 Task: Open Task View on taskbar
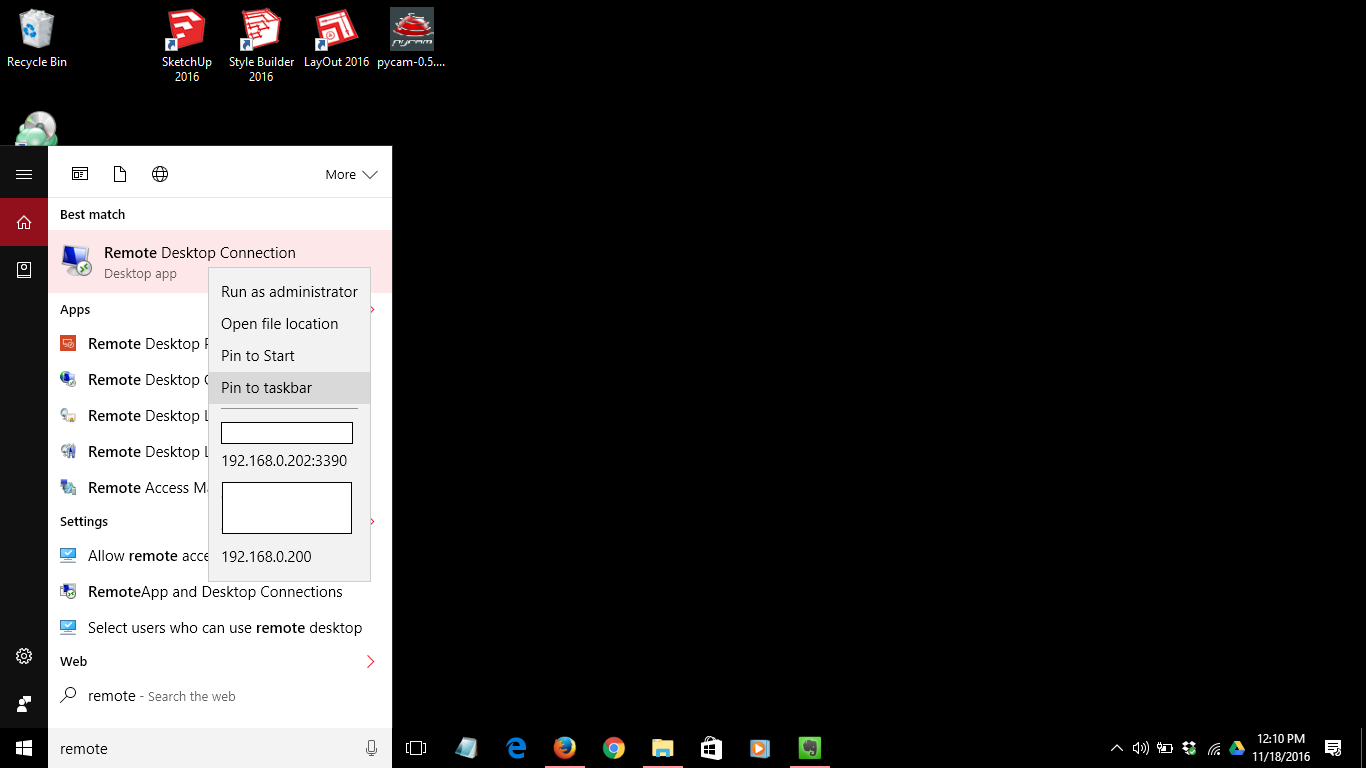click(x=416, y=748)
